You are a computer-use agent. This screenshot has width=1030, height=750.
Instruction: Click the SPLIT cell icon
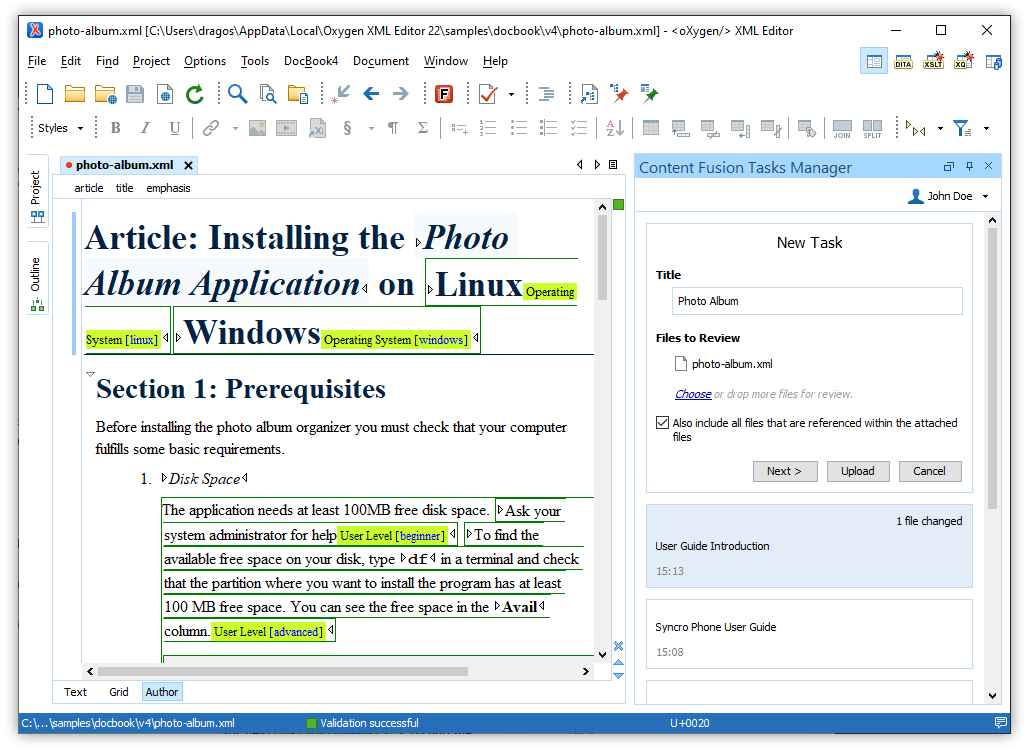pyautogui.click(x=872, y=128)
